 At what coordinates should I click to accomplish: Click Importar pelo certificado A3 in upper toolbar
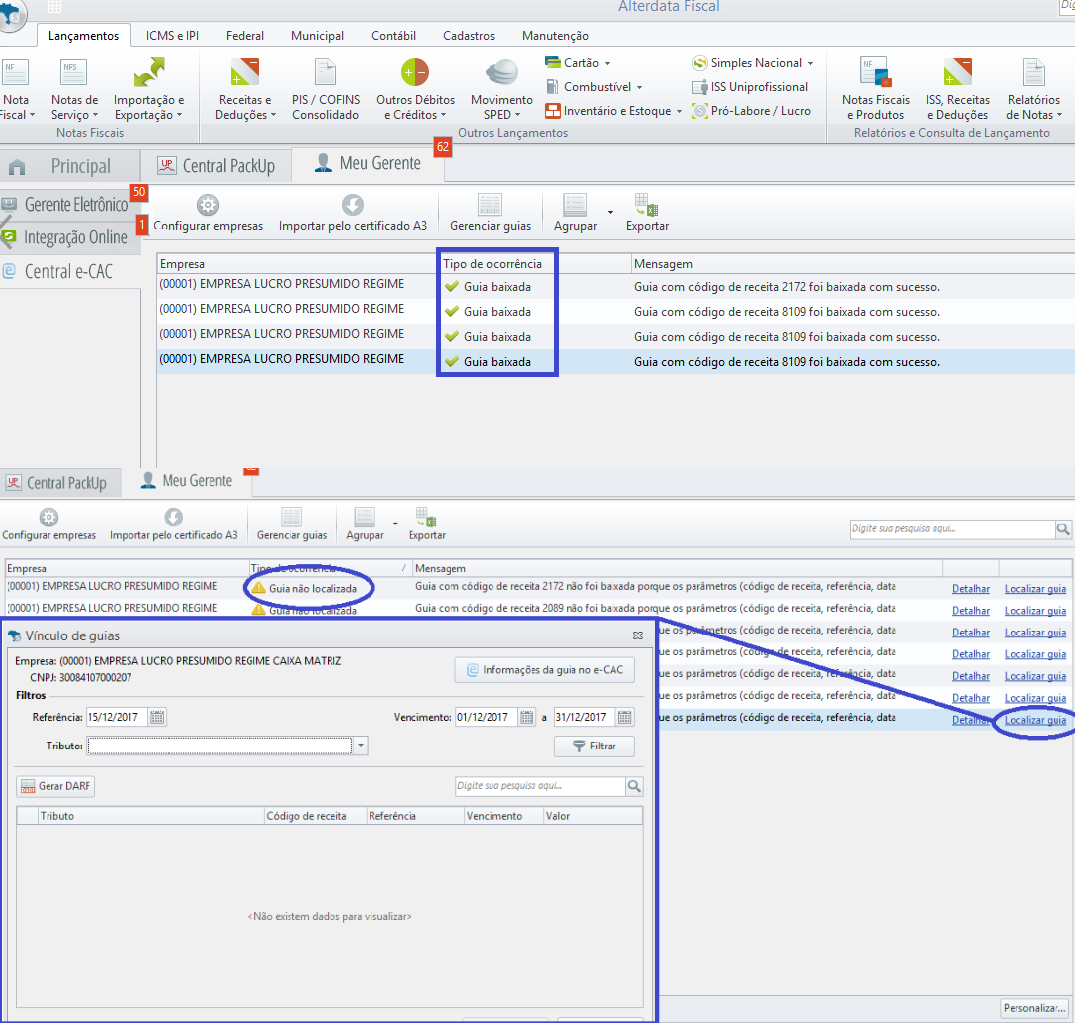tap(352, 213)
